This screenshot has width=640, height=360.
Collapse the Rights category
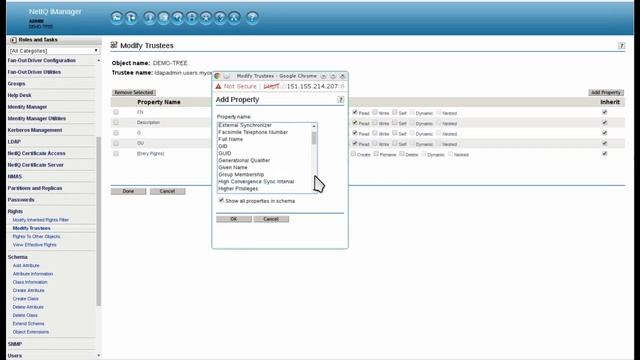click(15, 211)
